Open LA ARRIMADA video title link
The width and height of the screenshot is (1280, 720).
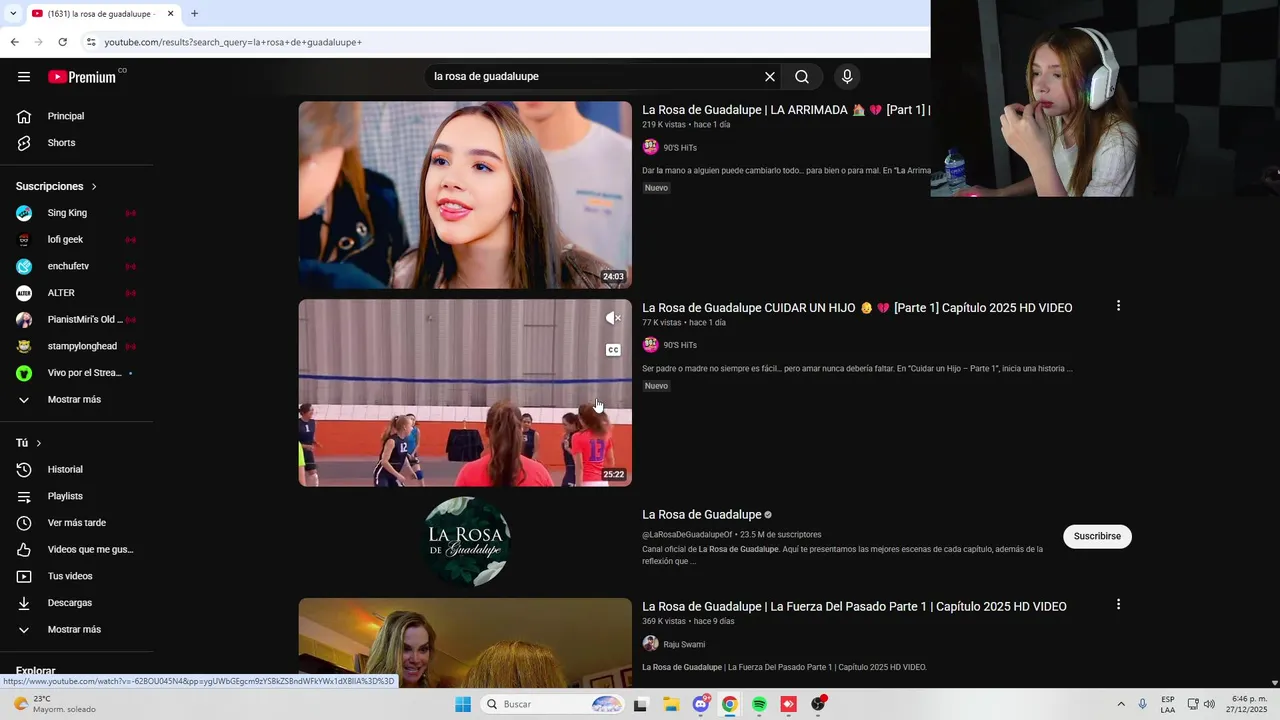786,110
